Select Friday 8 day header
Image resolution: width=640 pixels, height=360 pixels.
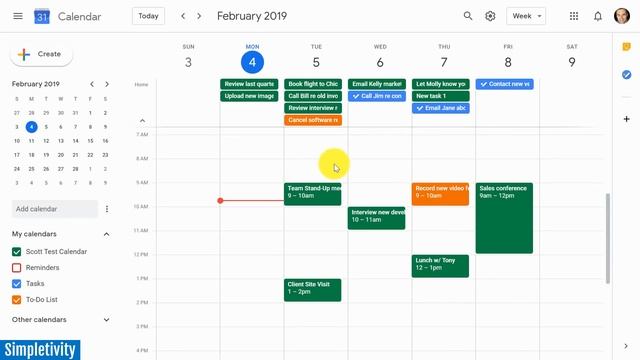point(508,62)
